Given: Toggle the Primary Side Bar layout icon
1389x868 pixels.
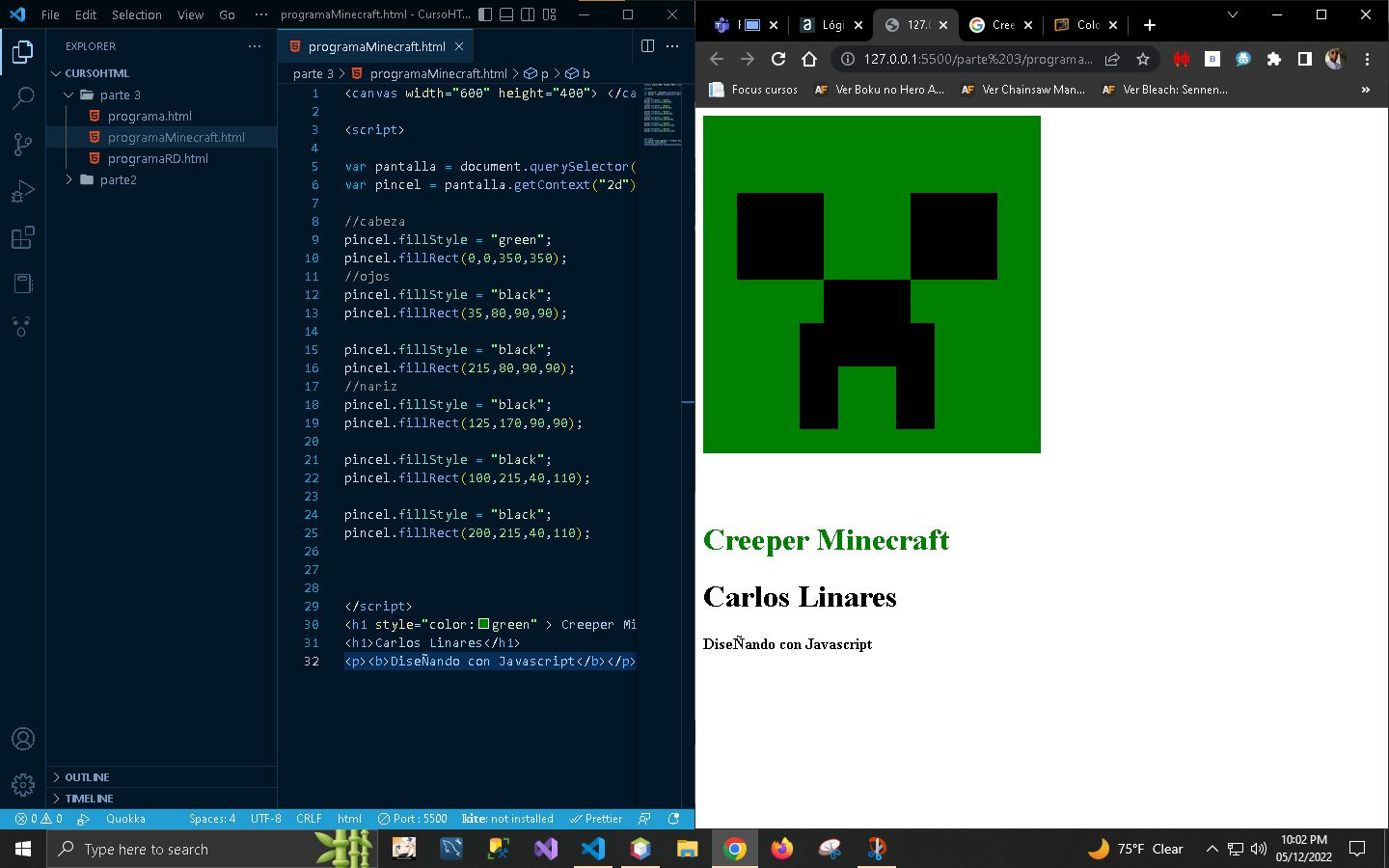Looking at the screenshot, I should tap(485, 14).
